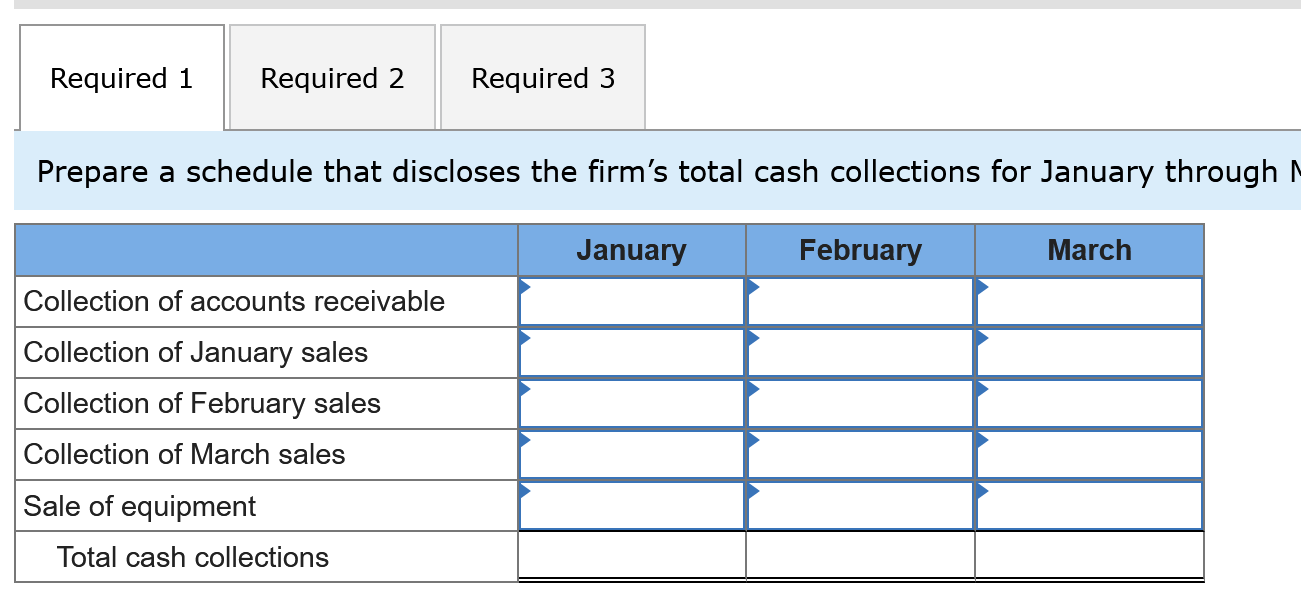Select the February column header
This screenshot has height=591, width=1301.
point(859,250)
